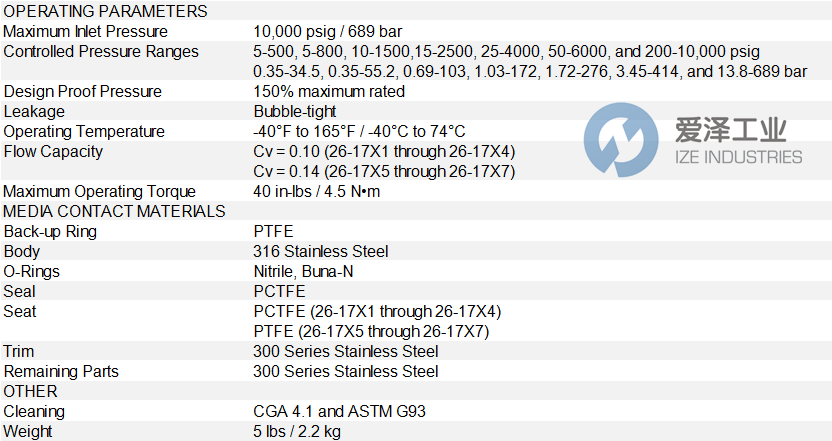Select the Maximum Operating Torque label
The width and height of the screenshot is (832, 441).
point(100,191)
